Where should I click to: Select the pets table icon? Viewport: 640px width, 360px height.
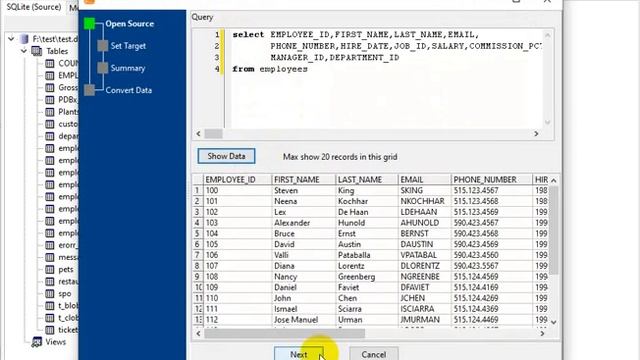(x=49, y=269)
